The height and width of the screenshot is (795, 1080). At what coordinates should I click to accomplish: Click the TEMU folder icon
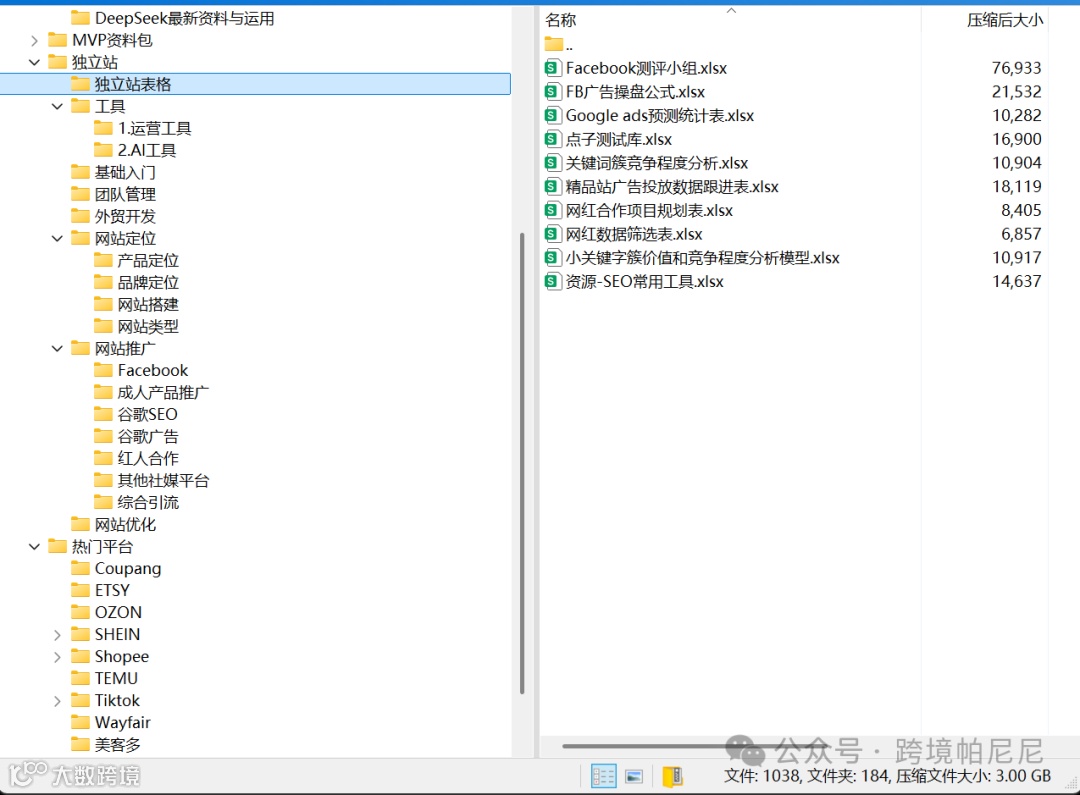pos(81,679)
